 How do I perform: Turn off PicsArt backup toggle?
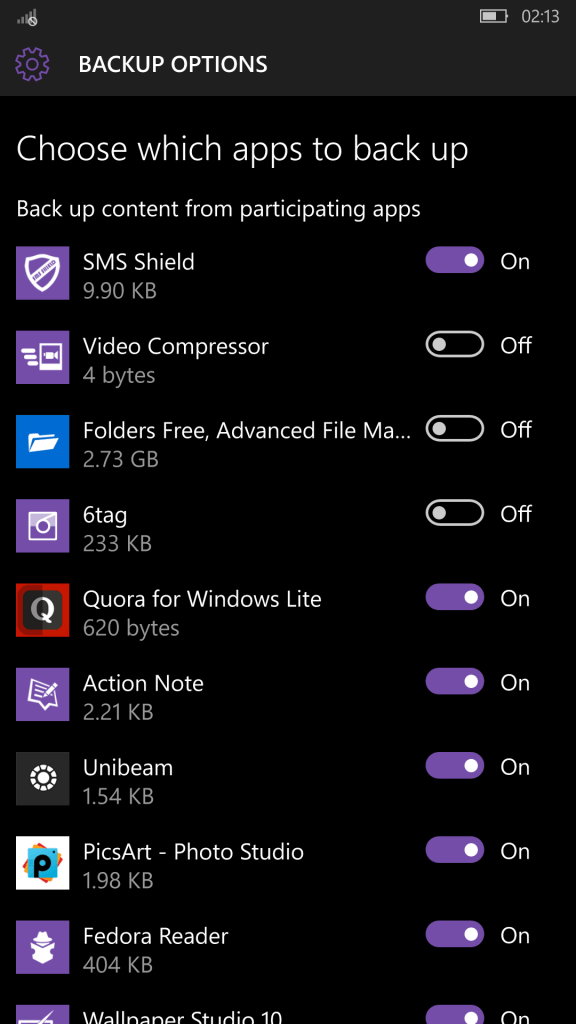point(455,850)
